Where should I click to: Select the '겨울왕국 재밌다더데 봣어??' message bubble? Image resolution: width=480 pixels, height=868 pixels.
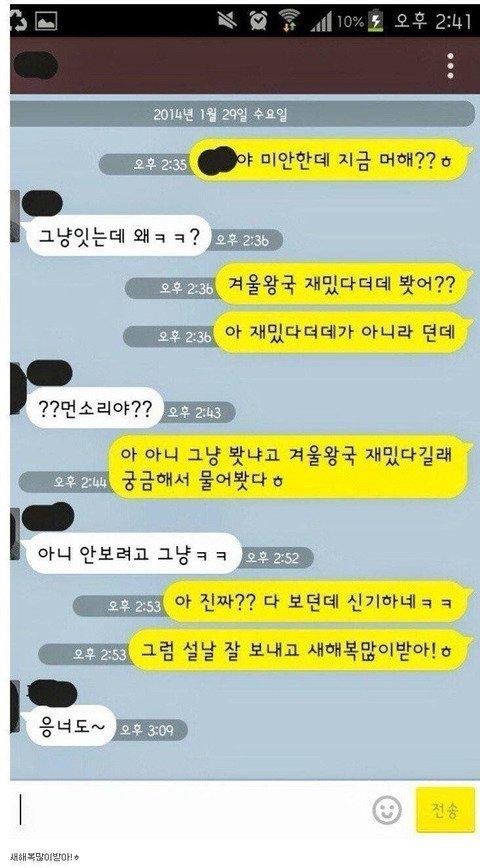coord(341,284)
